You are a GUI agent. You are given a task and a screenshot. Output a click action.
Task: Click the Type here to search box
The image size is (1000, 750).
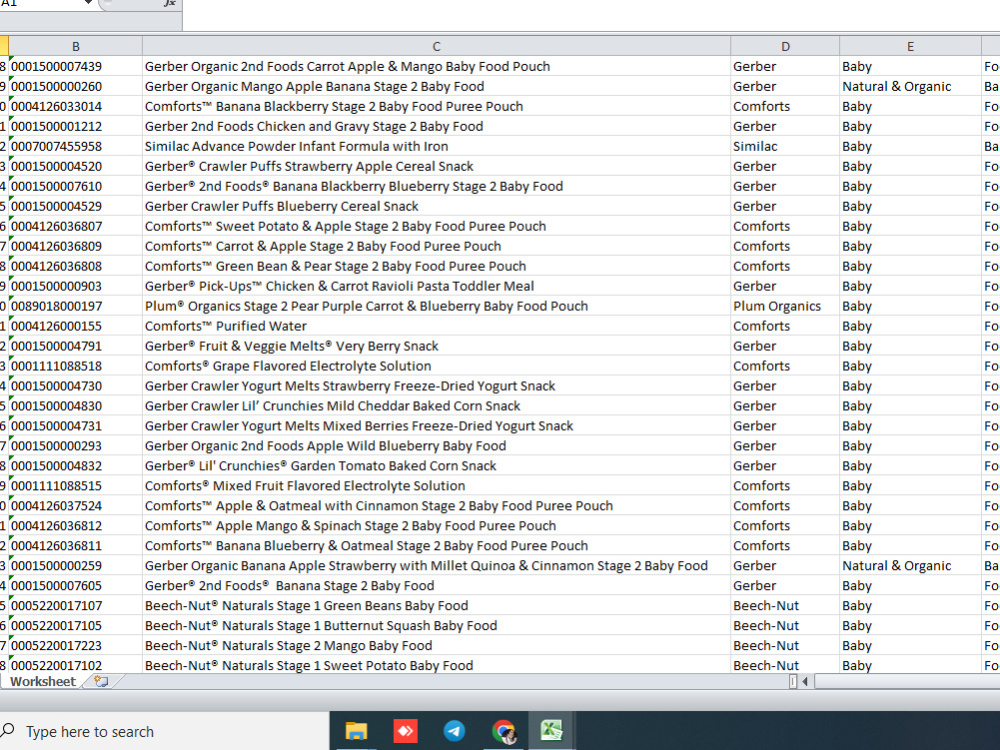pyautogui.click(x=165, y=731)
